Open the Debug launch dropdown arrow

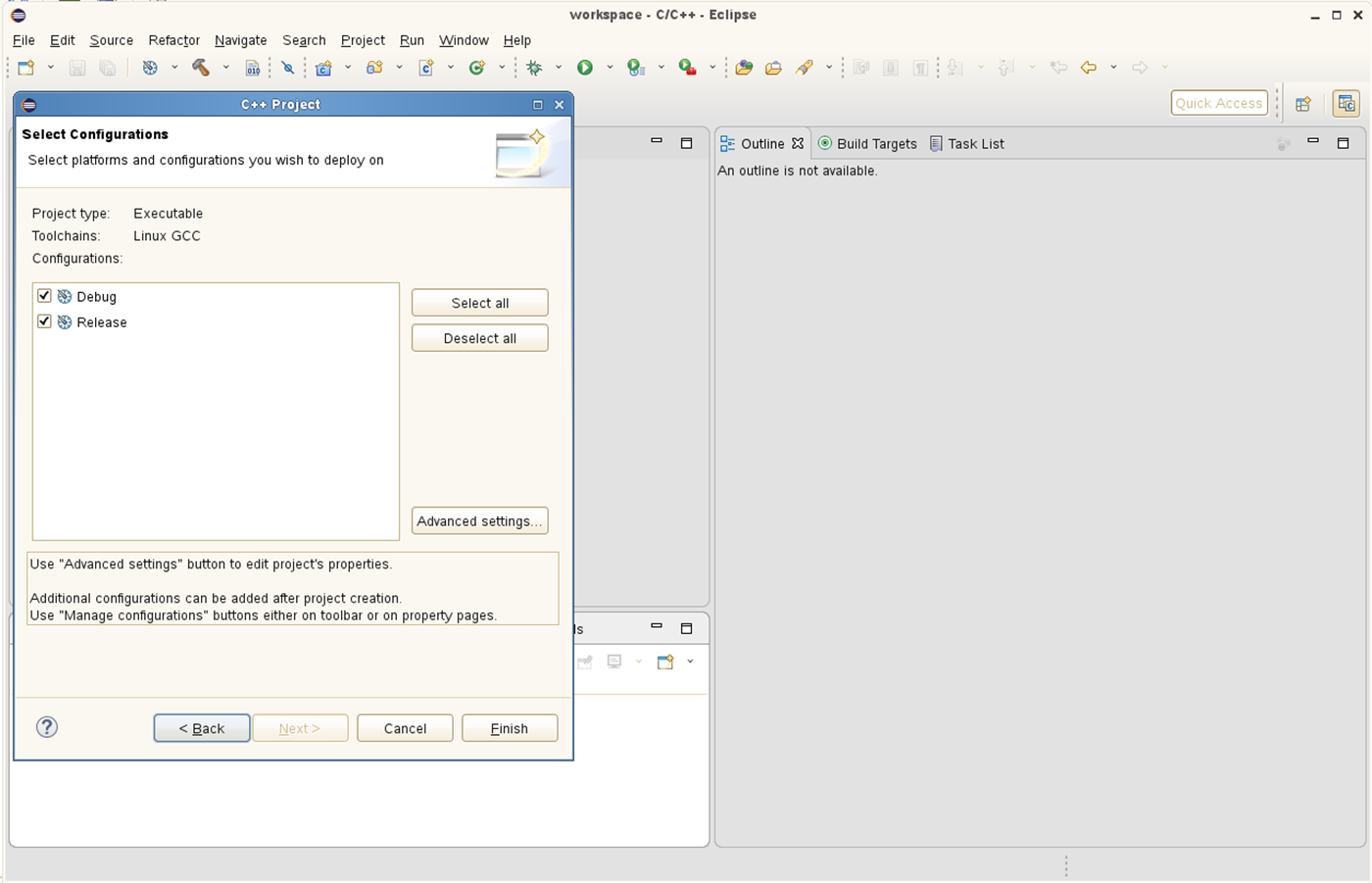pos(559,68)
